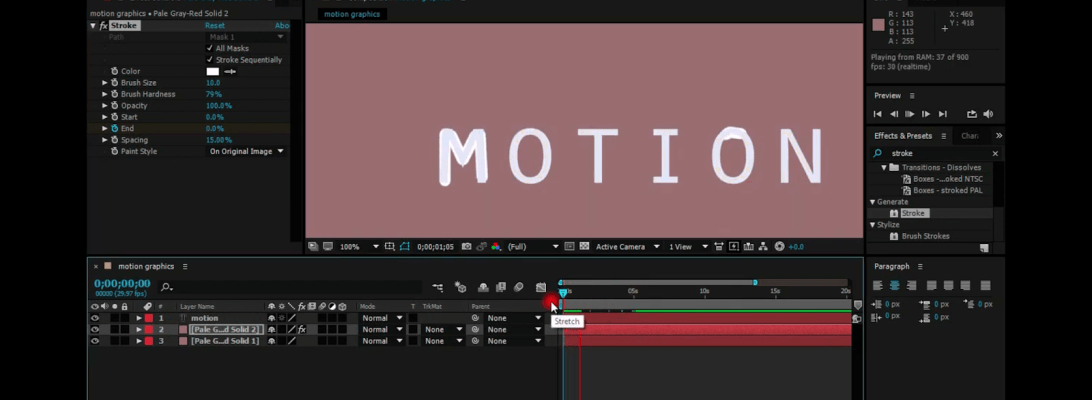Reset the Stroke effect
This screenshot has width=1092, height=400.
215,25
